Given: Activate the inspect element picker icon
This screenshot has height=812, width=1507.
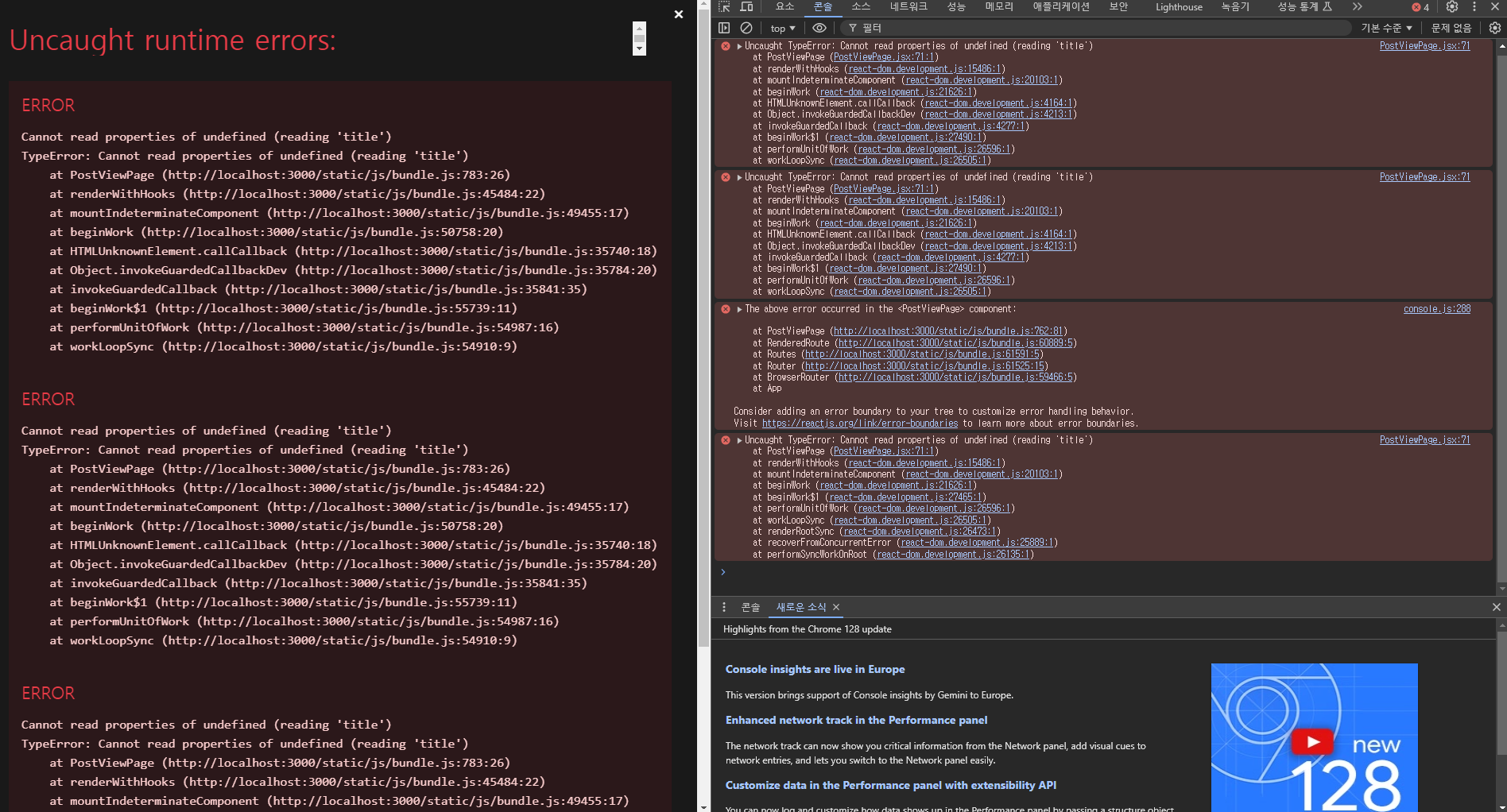Looking at the screenshot, I should 724,6.
